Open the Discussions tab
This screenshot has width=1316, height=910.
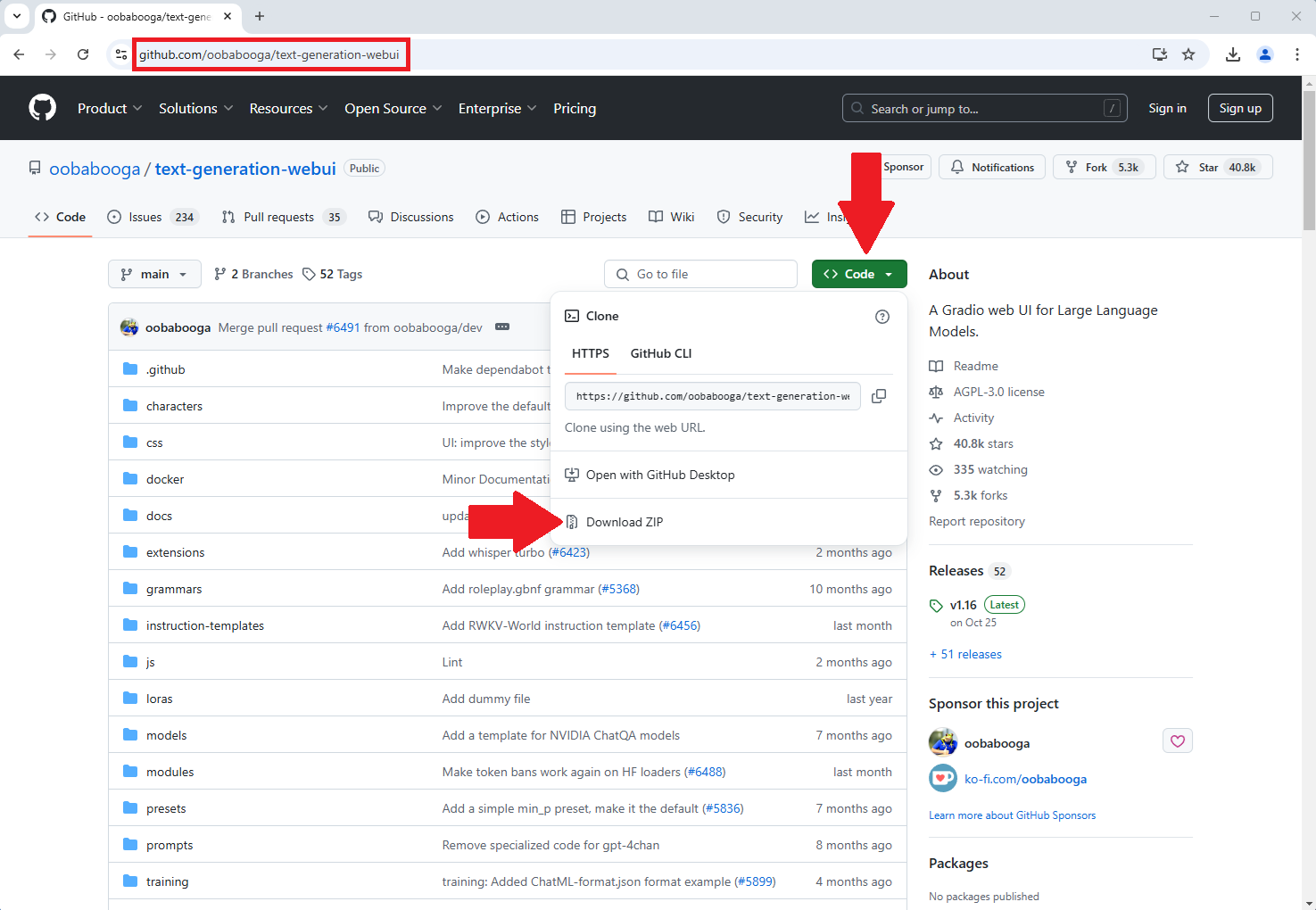tap(411, 217)
